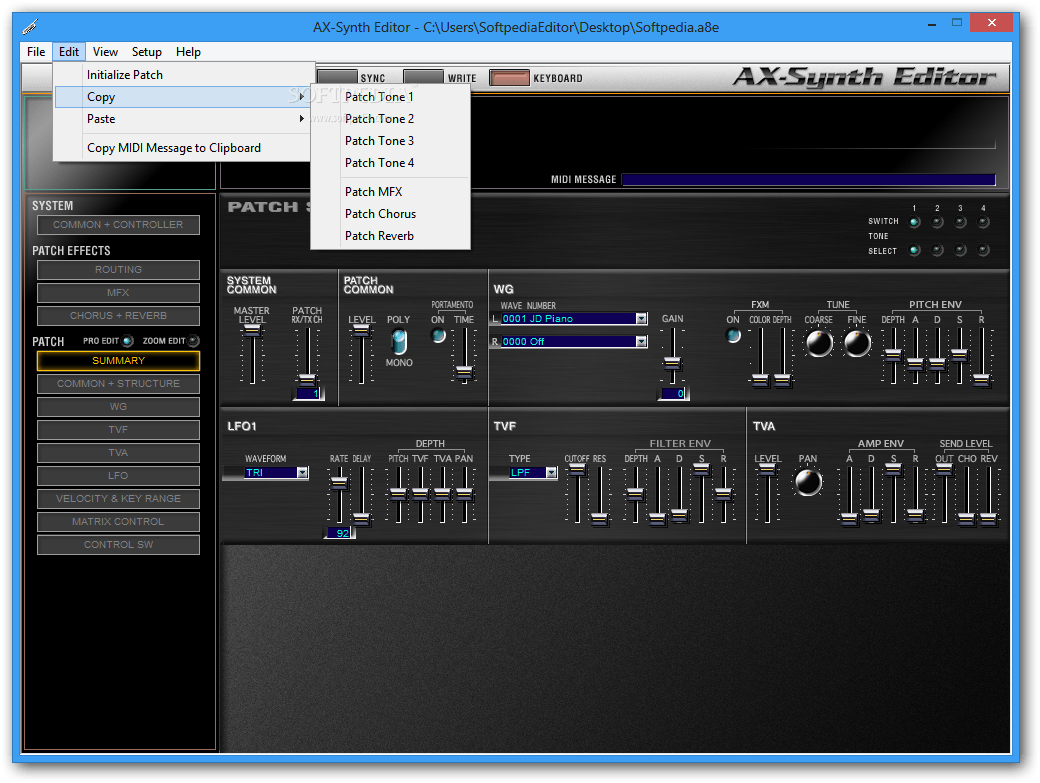
Task: Enable Tone Switch 2 indicator
Action: (937, 222)
